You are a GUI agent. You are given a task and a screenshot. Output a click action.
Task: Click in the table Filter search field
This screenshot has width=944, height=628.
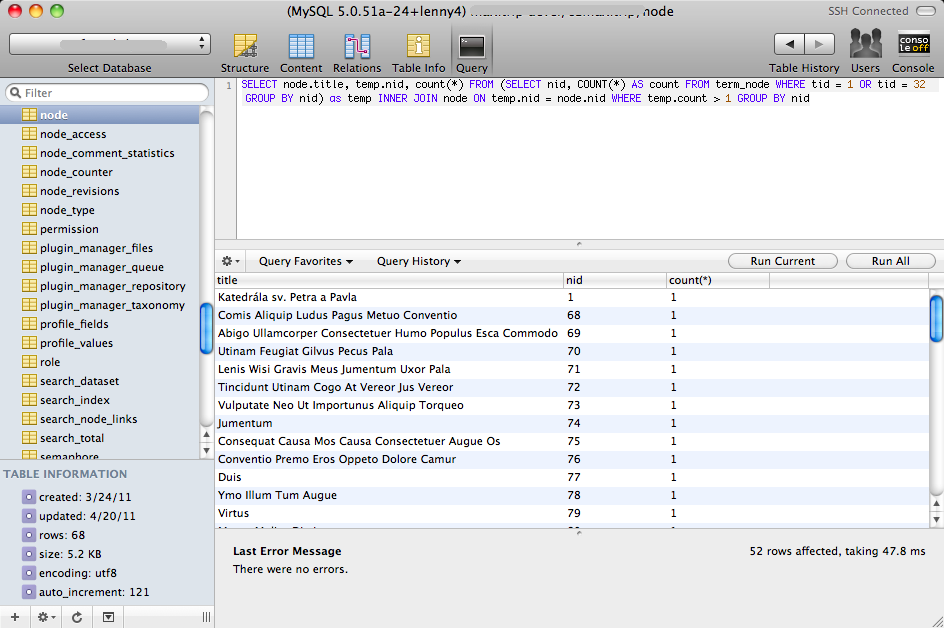(110, 93)
